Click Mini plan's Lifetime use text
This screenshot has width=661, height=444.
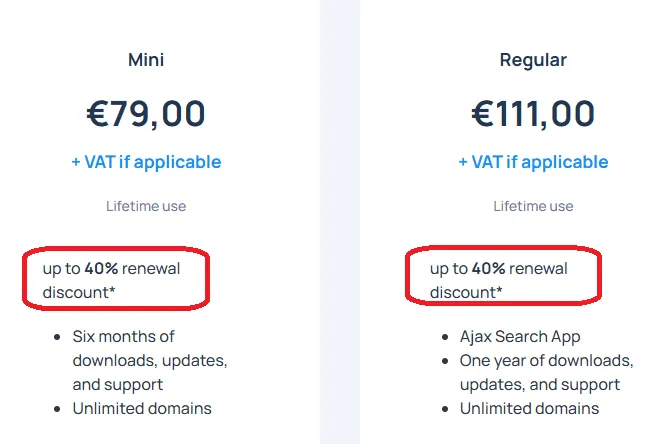(146, 206)
